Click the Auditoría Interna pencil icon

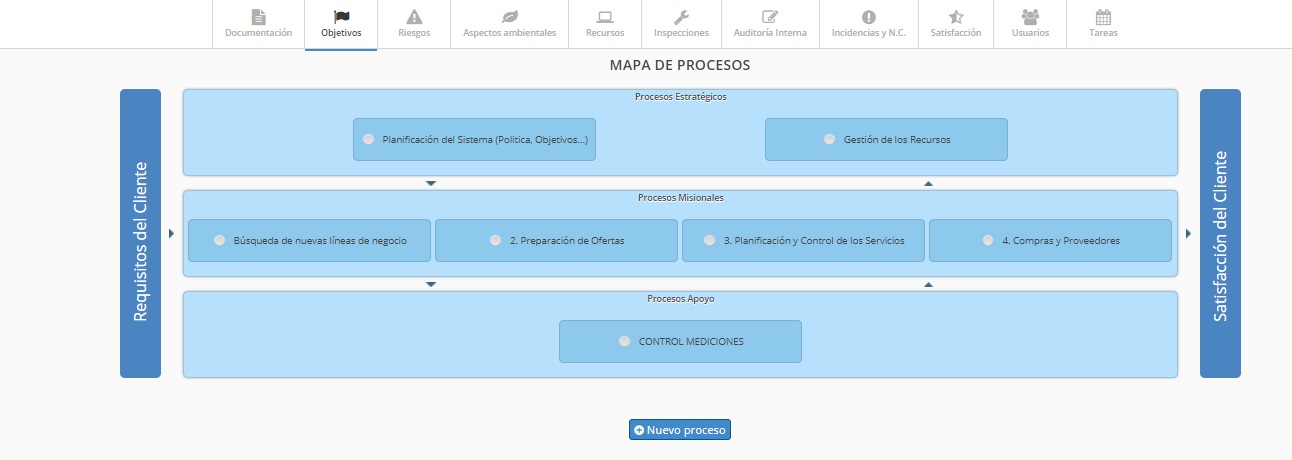click(770, 16)
